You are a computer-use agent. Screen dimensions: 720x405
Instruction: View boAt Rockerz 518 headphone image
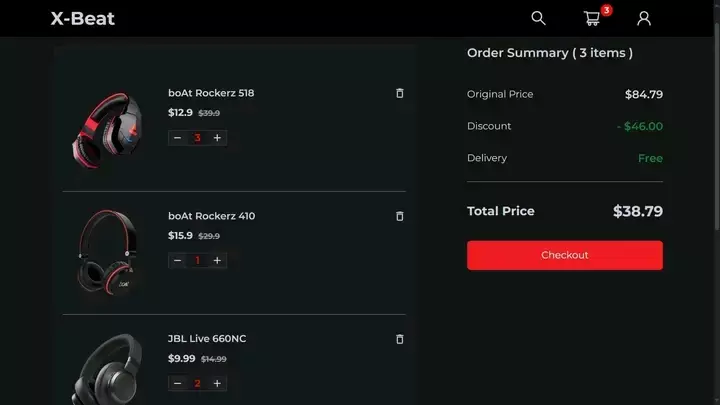pyautogui.click(x=108, y=130)
